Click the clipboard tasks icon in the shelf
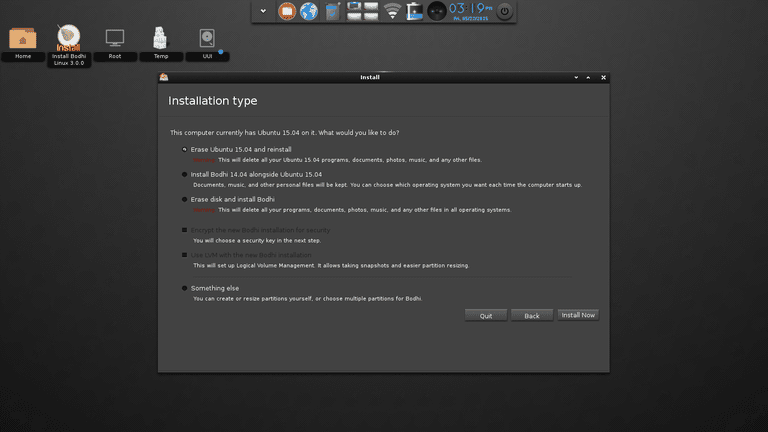768x432 pixels. pos(332,11)
